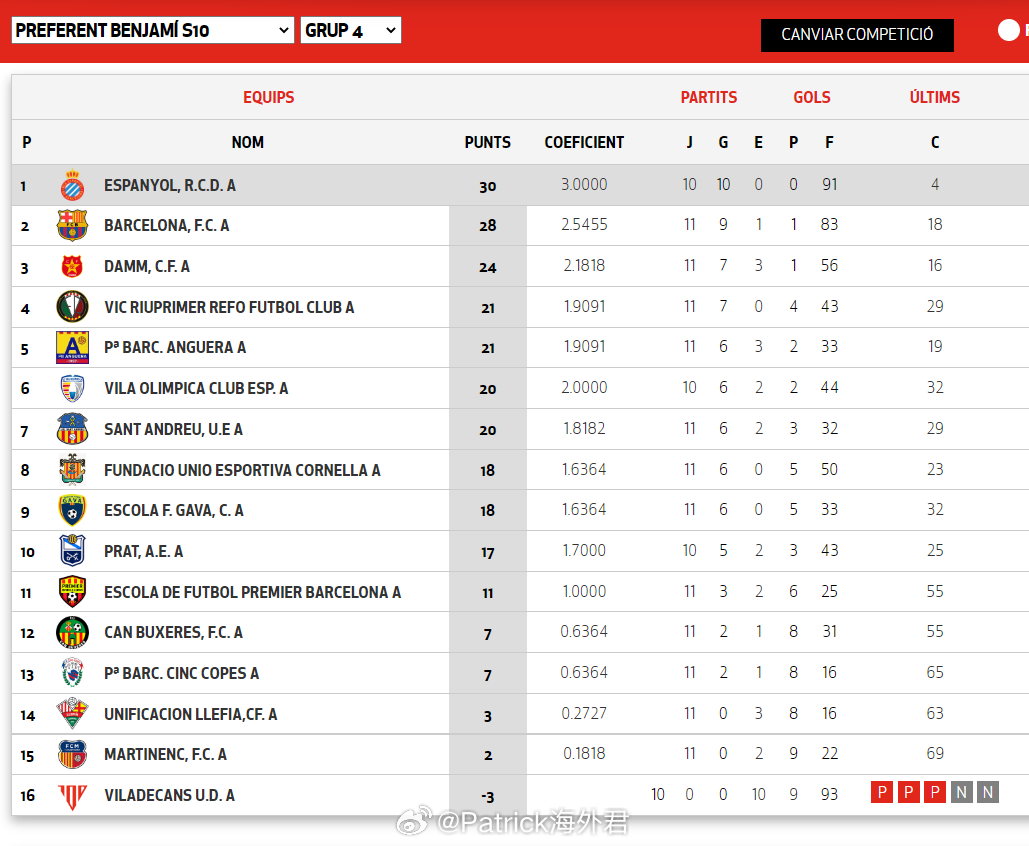Select the PARTITS header tab
The image size is (1029, 846).
(x=709, y=97)
